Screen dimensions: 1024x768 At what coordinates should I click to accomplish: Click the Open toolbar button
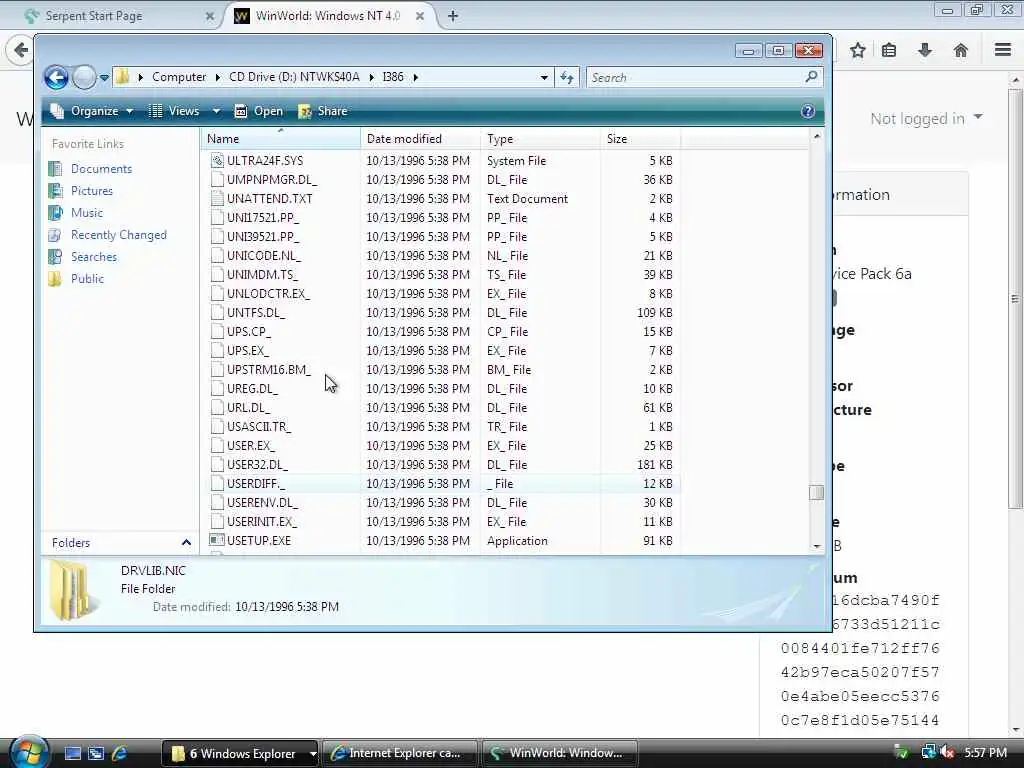(x=259, y=111)
